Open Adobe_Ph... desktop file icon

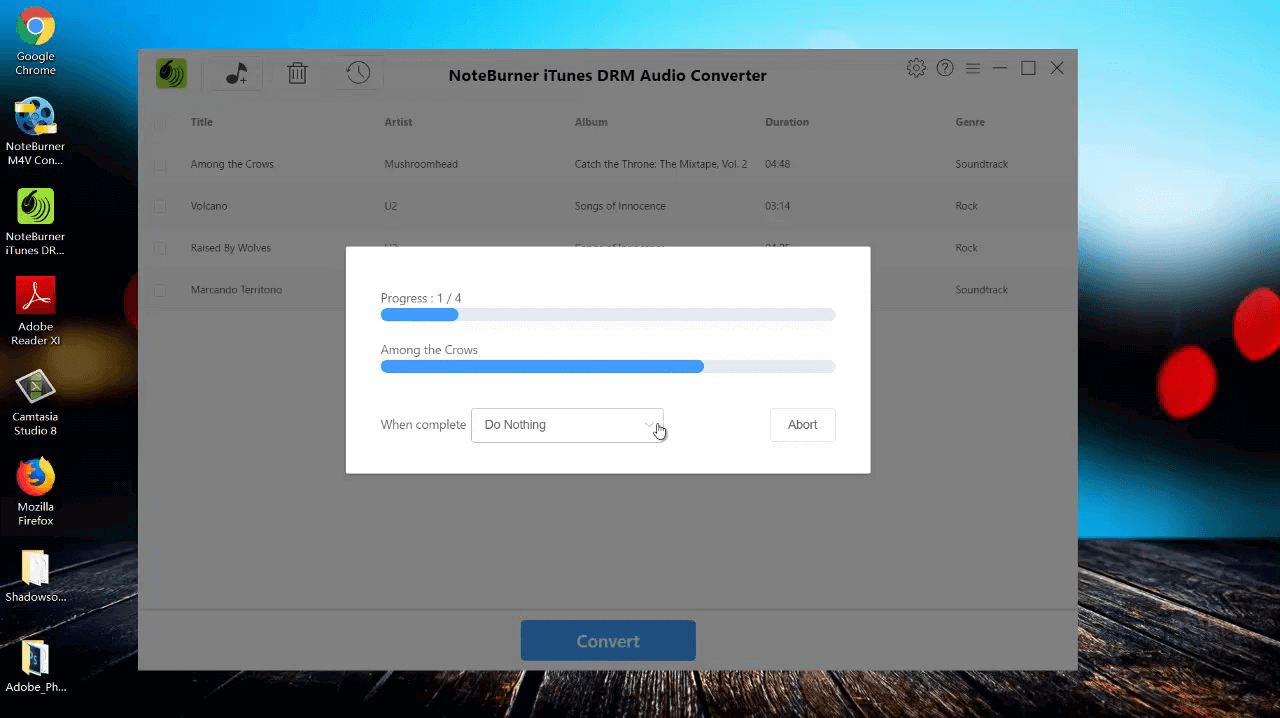click(x=35, y=667)
